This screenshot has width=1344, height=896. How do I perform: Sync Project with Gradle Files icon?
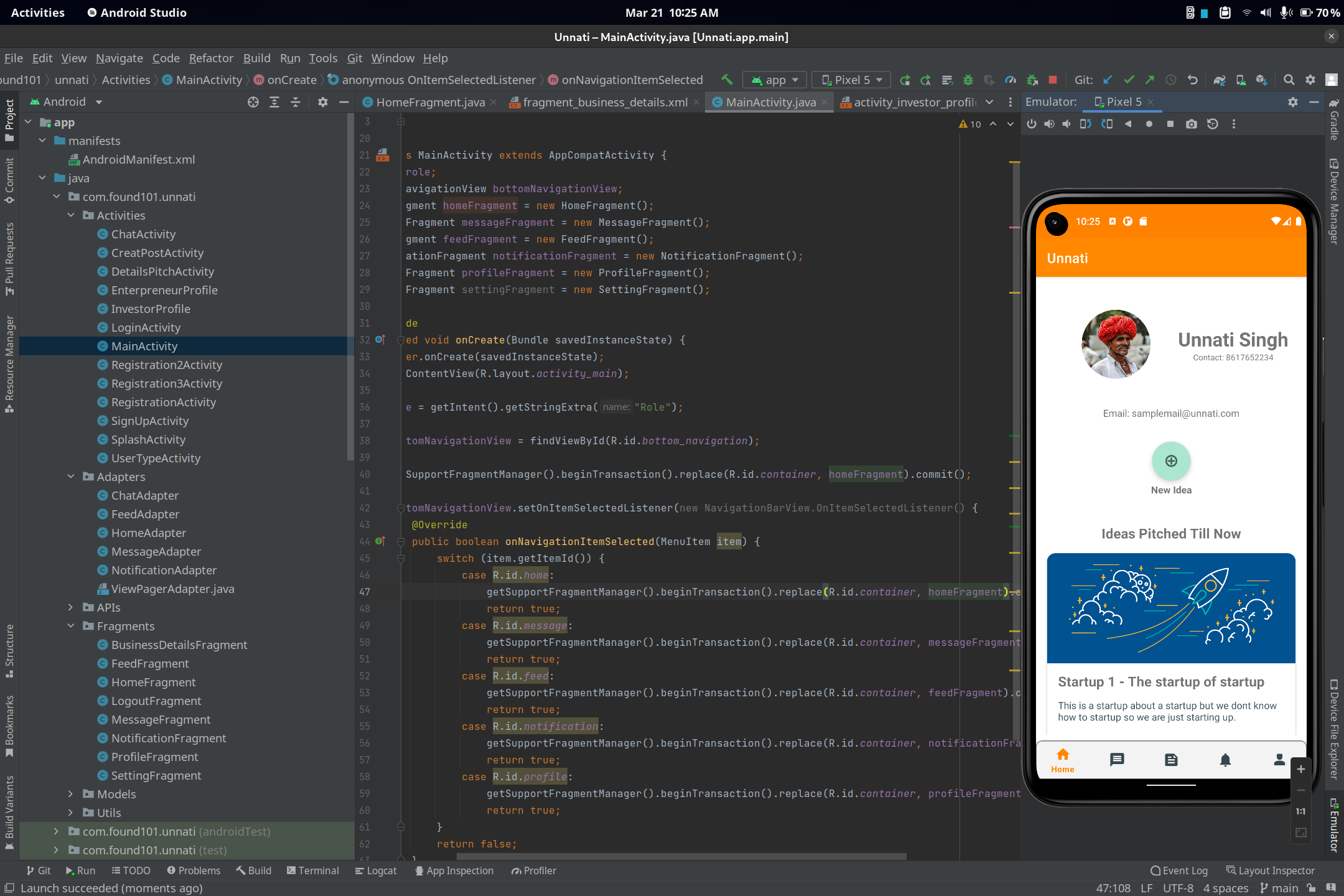tap(1220, 80)
